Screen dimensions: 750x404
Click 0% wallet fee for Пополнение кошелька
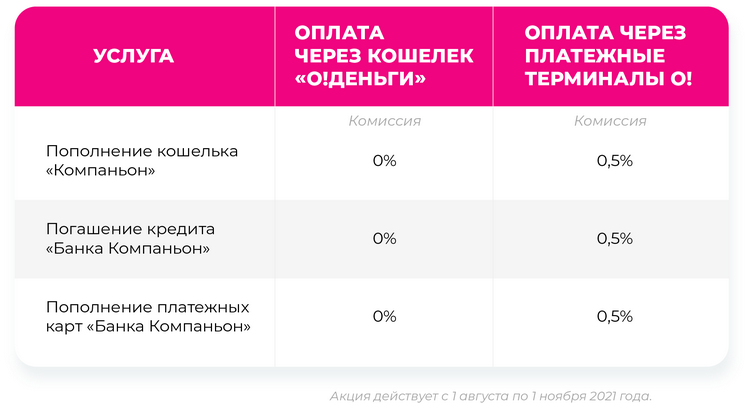tap(384, 161)
